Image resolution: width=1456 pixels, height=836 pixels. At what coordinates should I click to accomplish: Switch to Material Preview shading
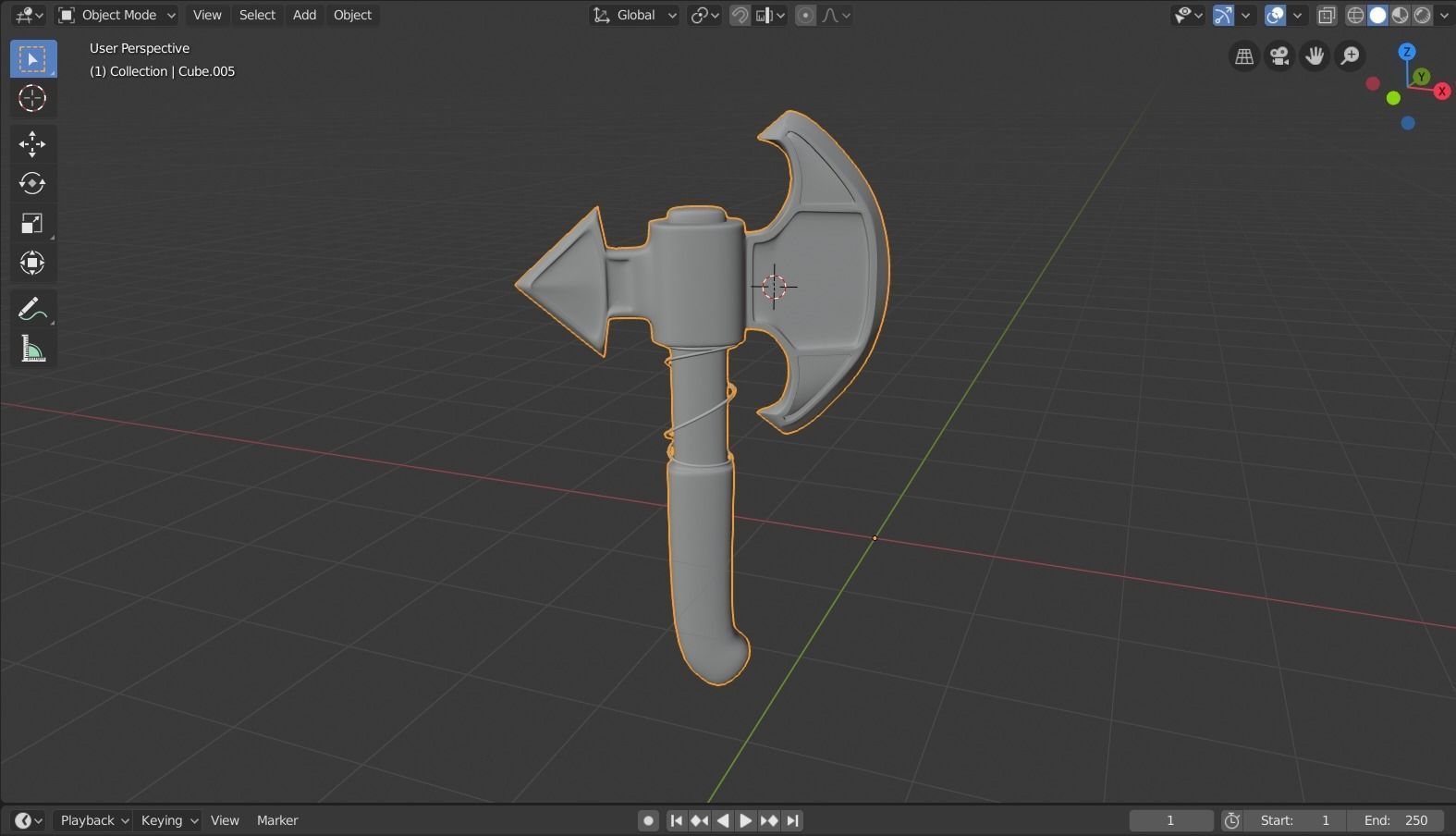(1400, 15)
